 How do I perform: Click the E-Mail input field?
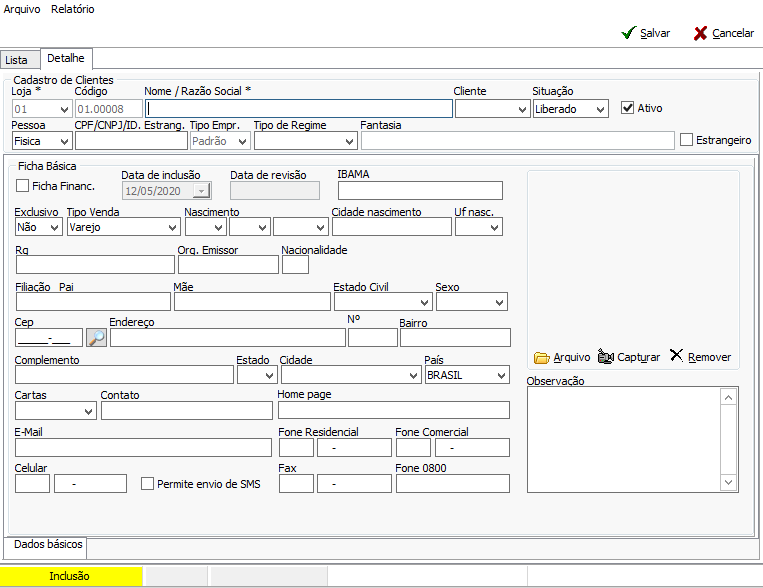pyautogui.click(x=144, y=447)
